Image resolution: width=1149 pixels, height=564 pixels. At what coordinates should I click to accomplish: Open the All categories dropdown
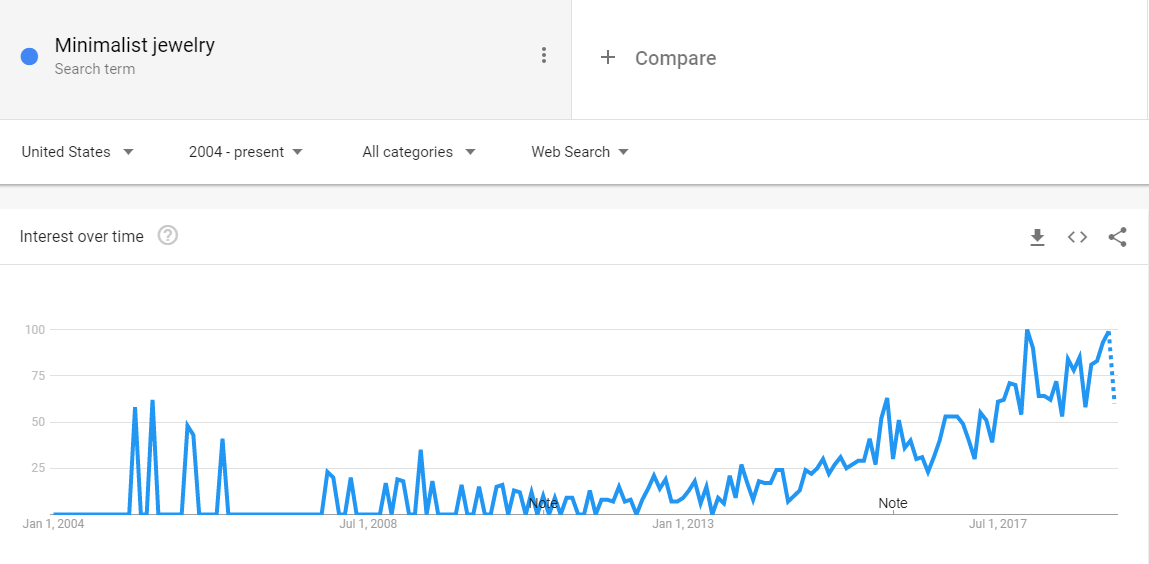pyautogui.click(x=418, y=152)
